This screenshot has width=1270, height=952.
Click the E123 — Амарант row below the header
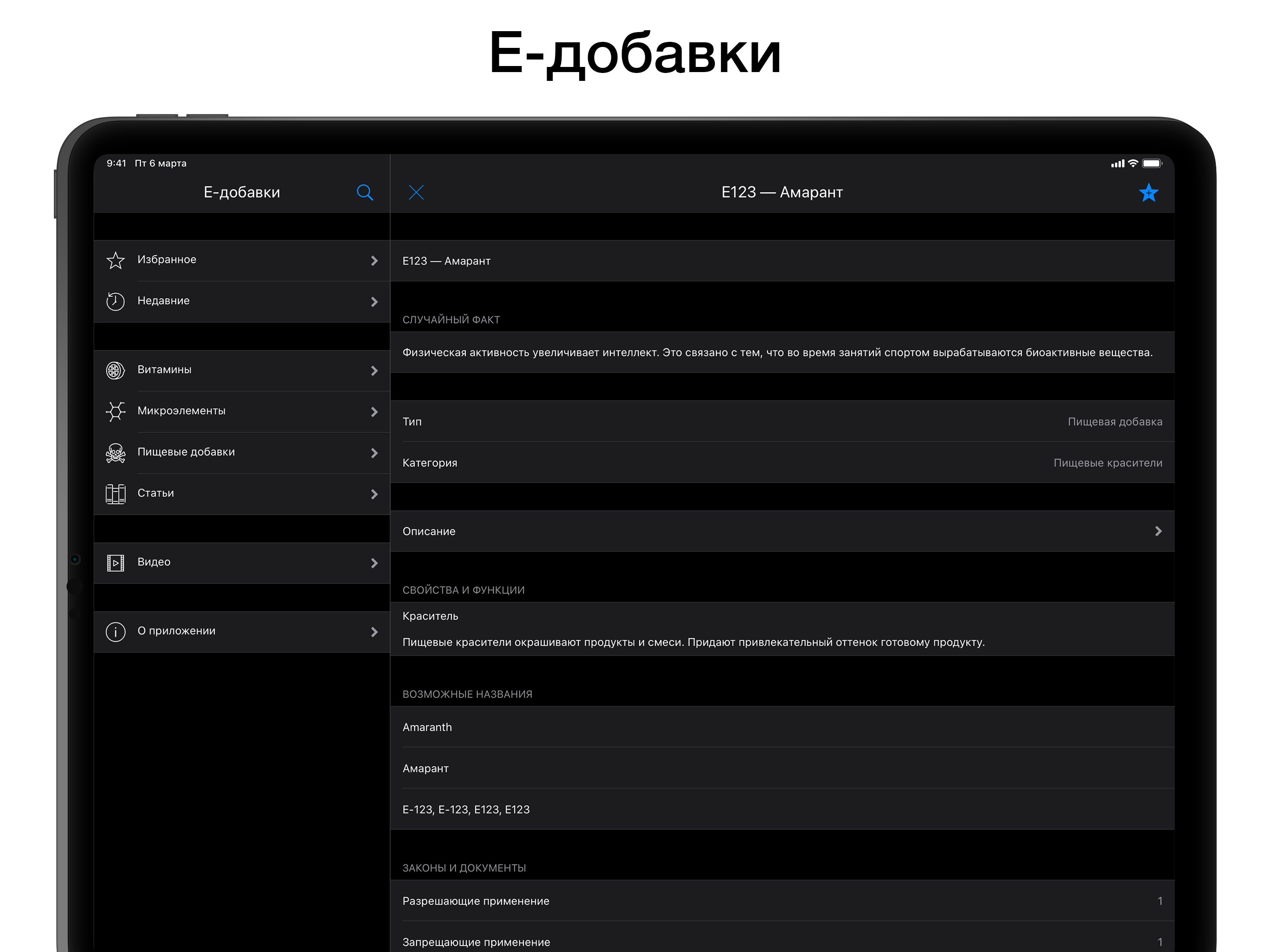pos(782,261)
